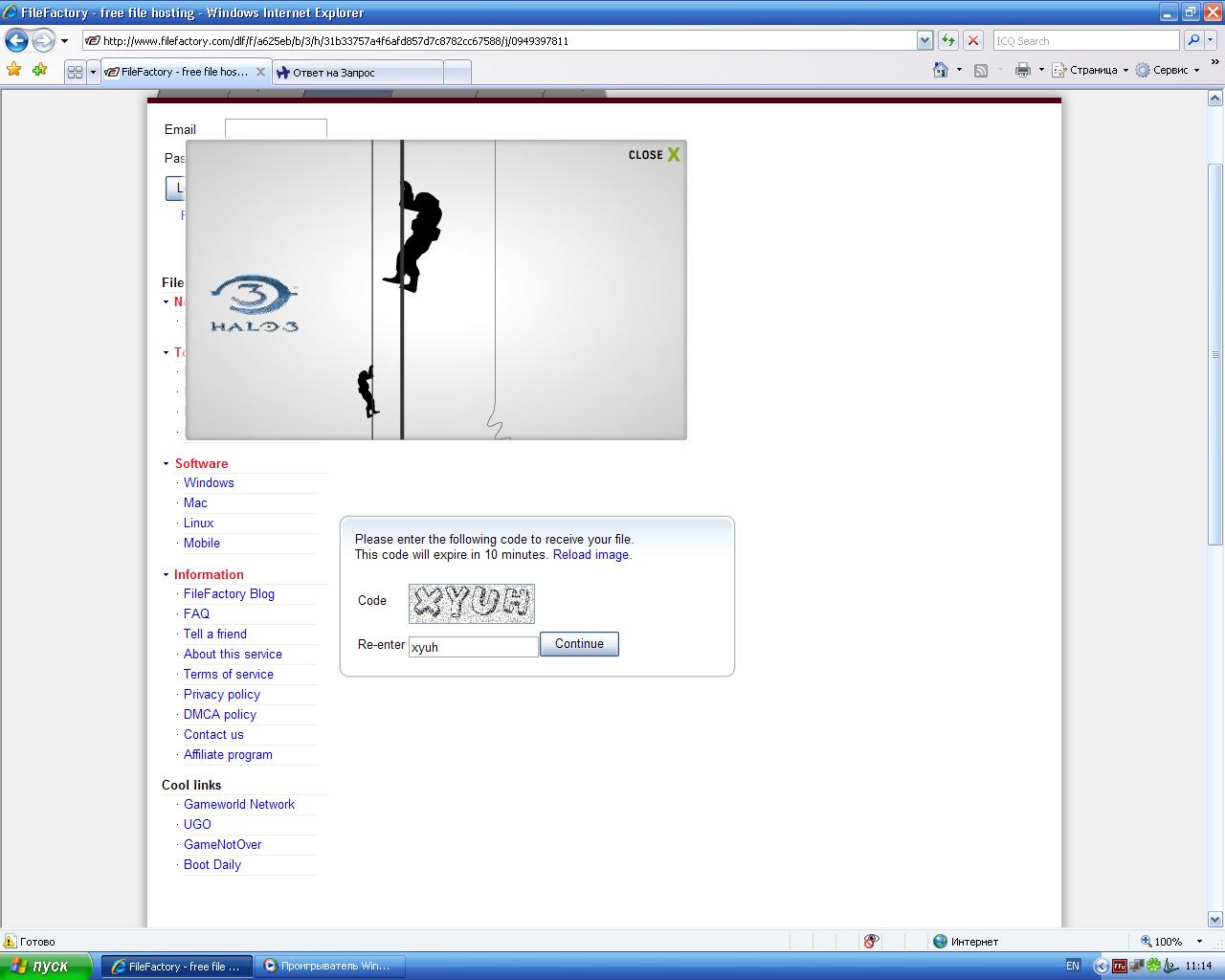1225x980 pixels.
Task: Click the Refresh page icon
Action: [947, 40]
